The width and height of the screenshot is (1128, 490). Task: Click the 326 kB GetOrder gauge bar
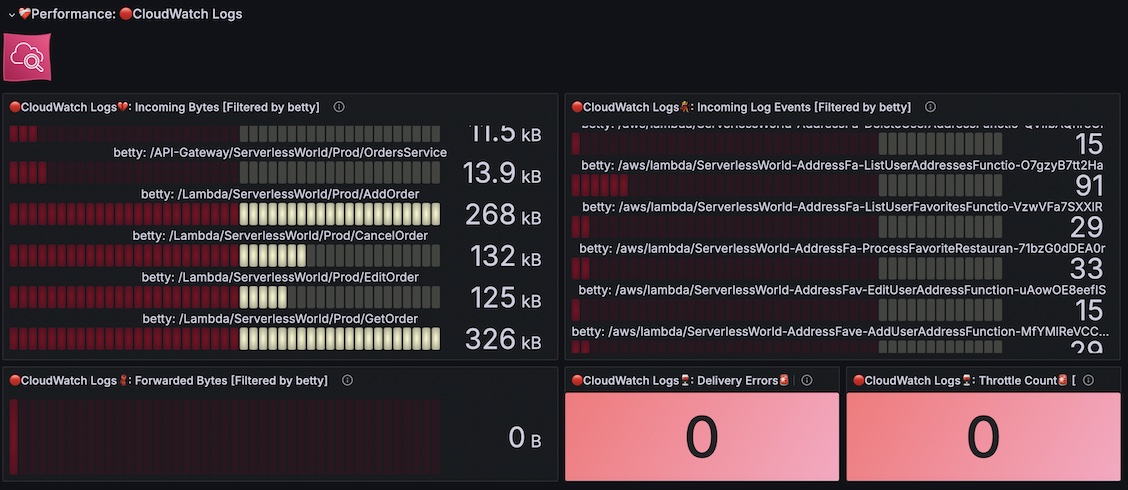(x=224, y=339)
